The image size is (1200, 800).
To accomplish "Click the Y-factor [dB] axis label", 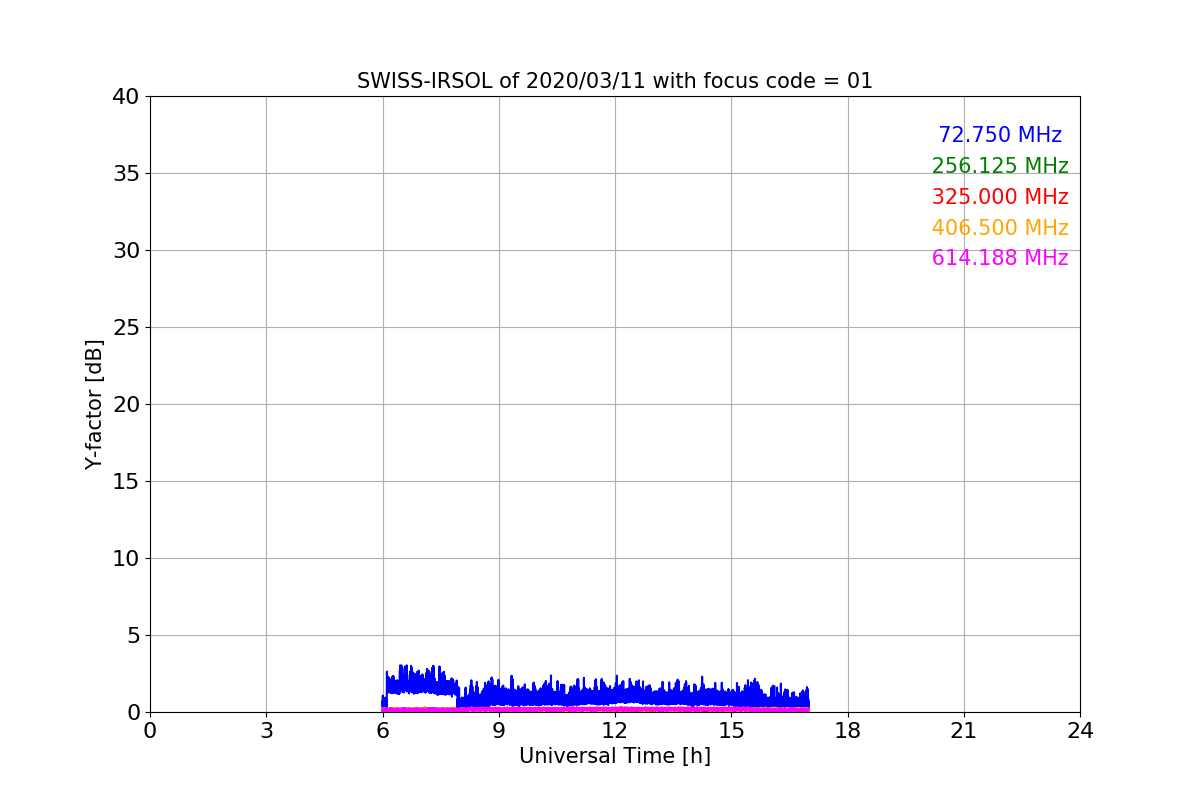I will [x=94, y=404].
